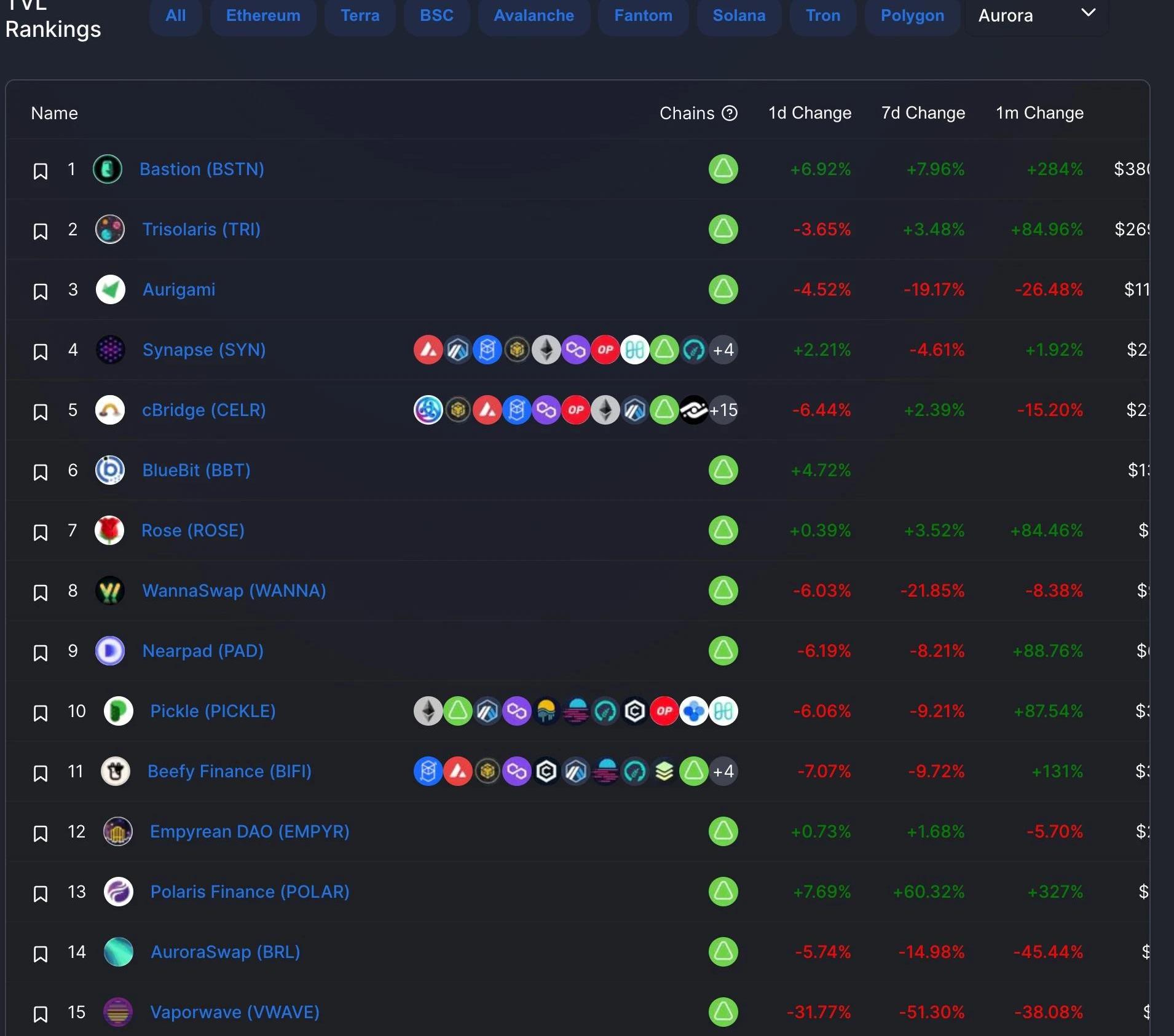1174x1036 pixels.
Task: Expand the +15 chains in cBridge row
Action: click(x=723, y=410)
